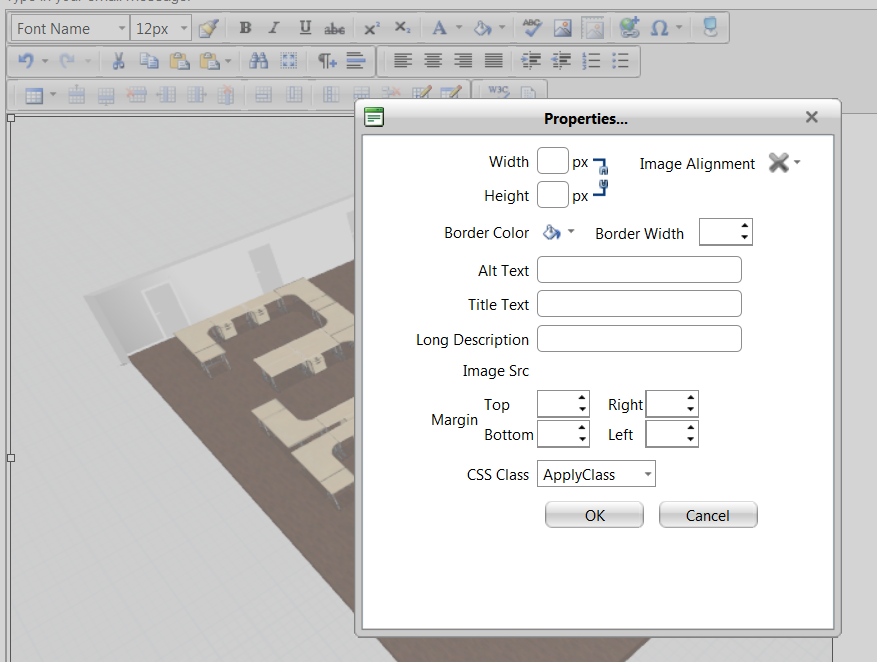Click the Undo arrow icon
Screen dimensions: 877x662
click(x=26, y=61)
